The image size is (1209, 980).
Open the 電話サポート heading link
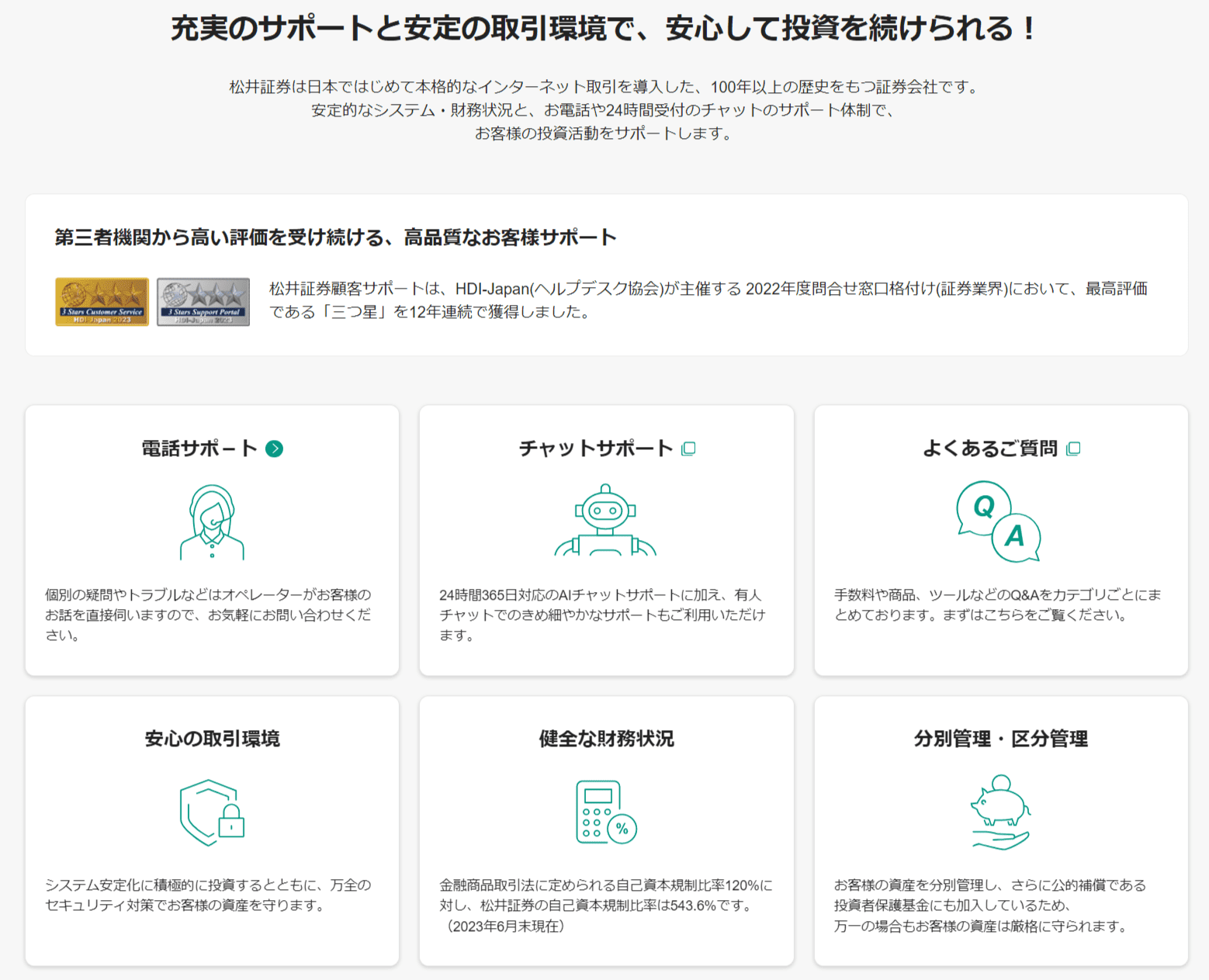tap(199, 448)
